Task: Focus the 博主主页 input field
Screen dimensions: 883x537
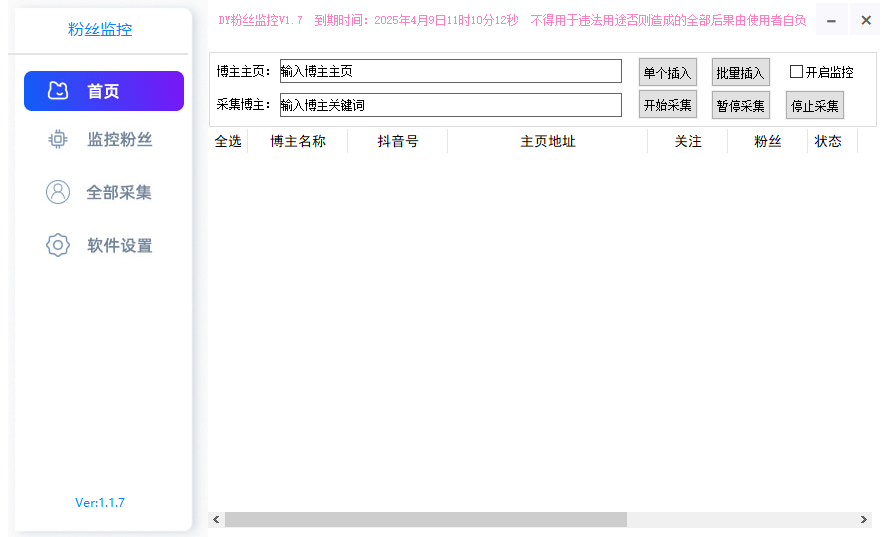Action: point(450,72)
